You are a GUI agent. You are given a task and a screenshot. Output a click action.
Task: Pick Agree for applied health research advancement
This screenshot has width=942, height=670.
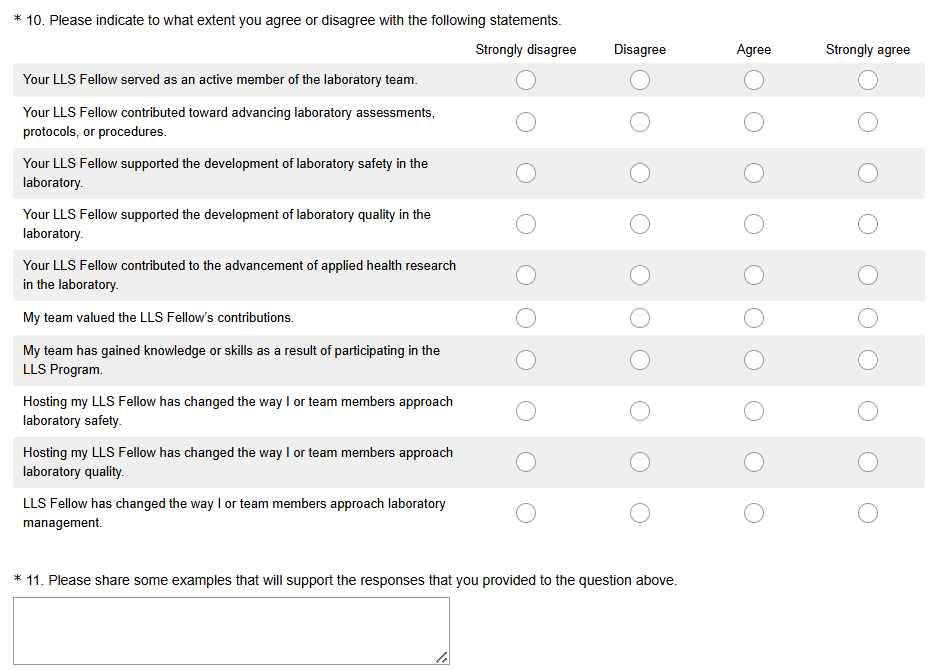[754, 275]
